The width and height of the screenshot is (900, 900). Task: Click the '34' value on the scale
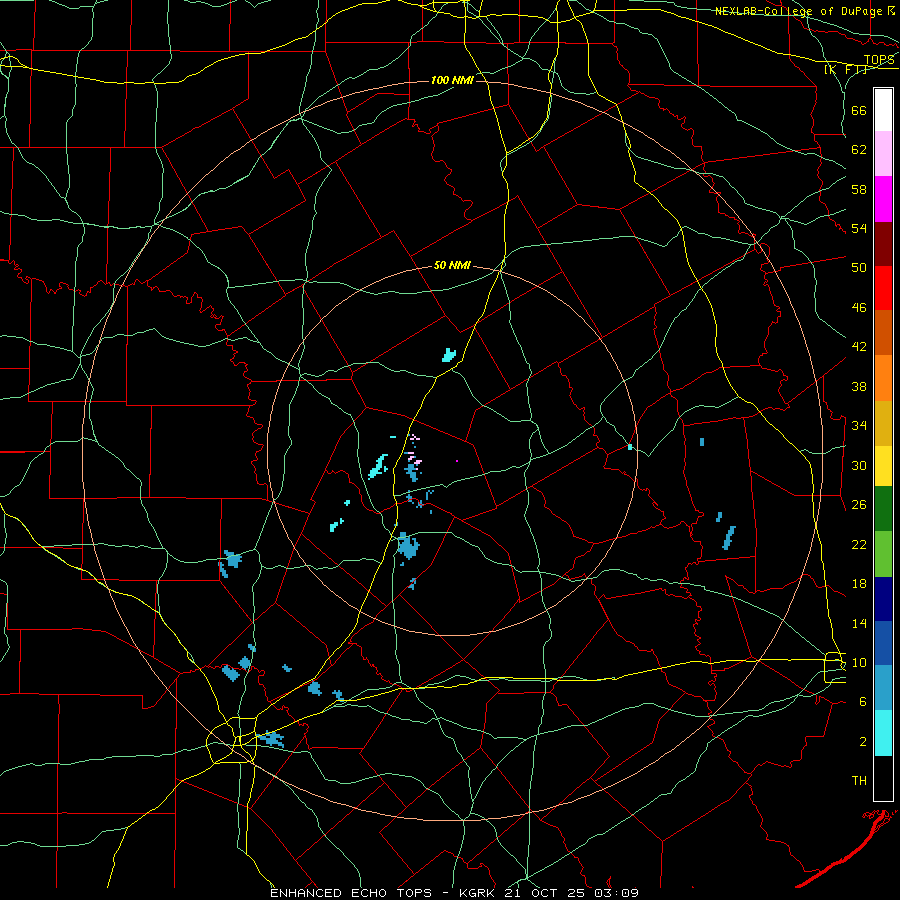coord(859,426)
